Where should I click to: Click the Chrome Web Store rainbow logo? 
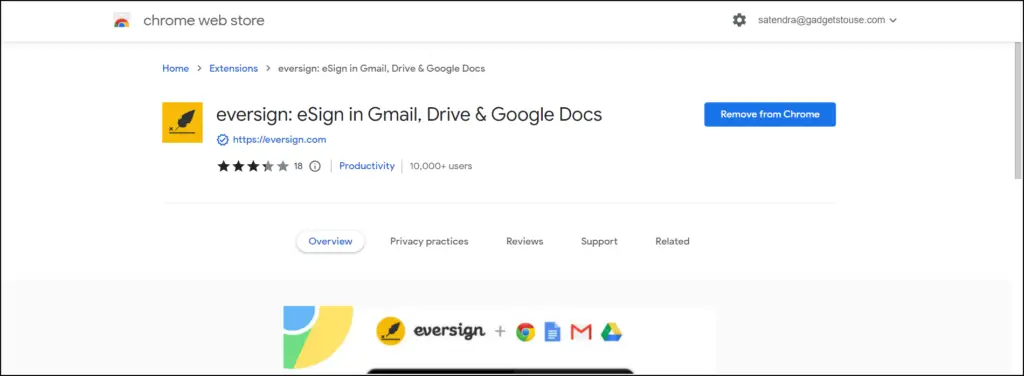121,20
